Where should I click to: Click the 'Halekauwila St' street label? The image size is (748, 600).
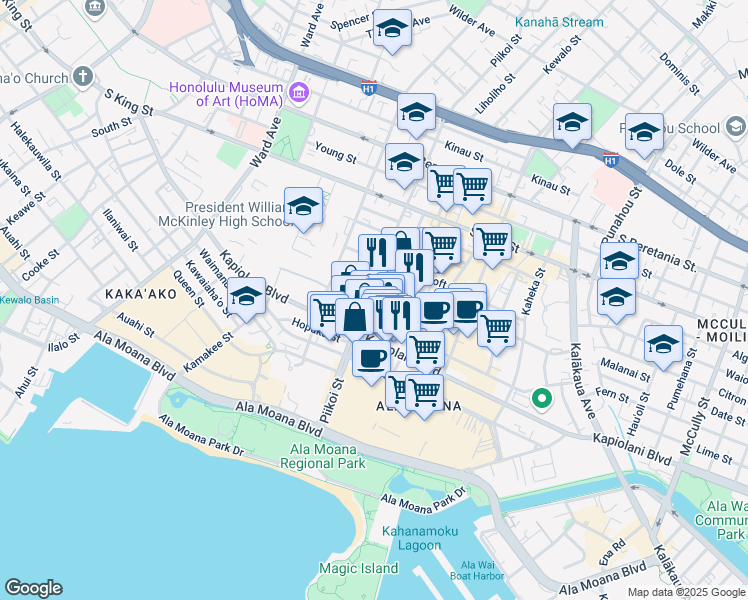36,151
